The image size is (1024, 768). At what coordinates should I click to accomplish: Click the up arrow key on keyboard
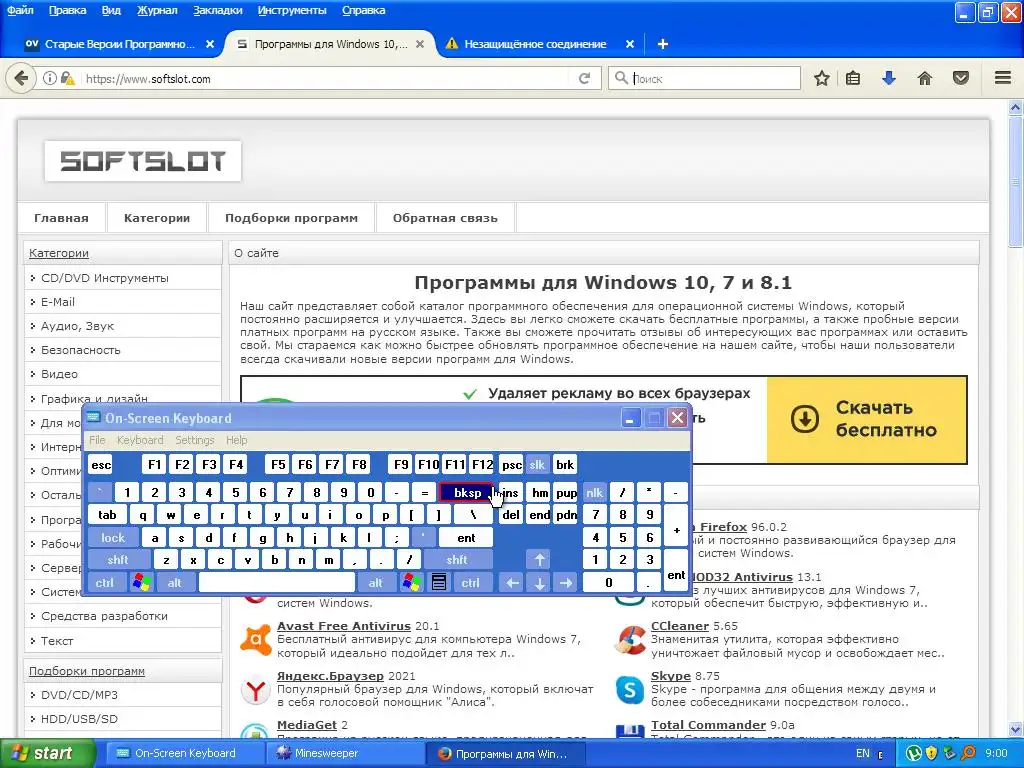tap(539, 560)
